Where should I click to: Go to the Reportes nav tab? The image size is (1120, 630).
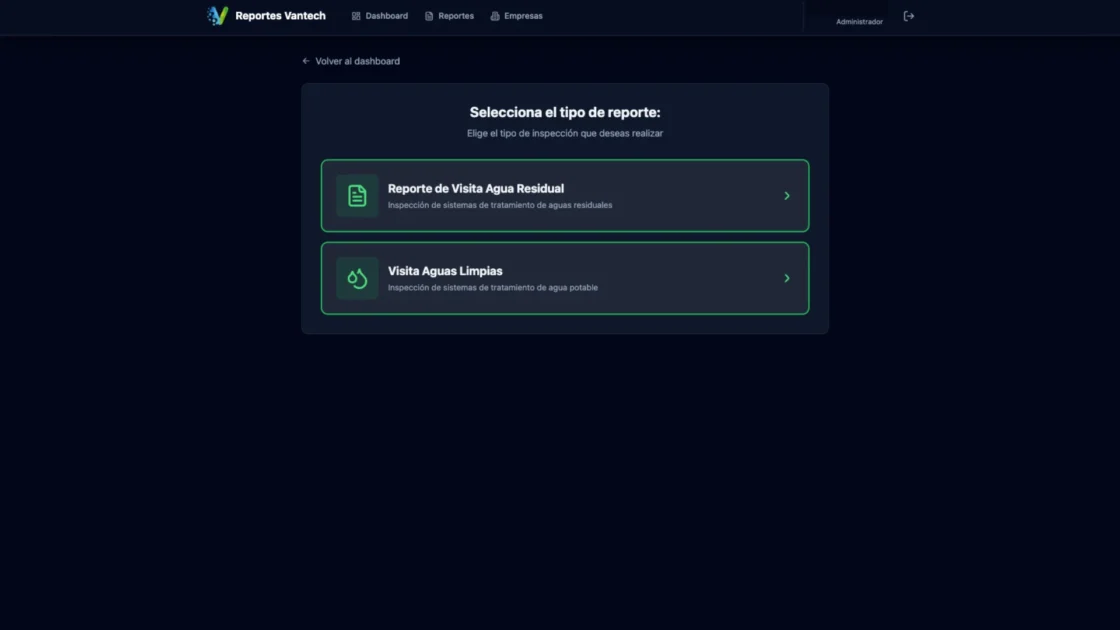456,16
